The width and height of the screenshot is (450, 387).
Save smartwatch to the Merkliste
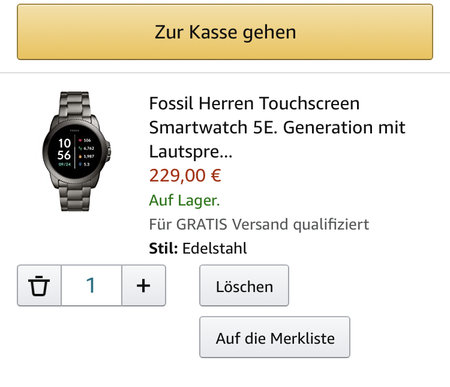click(275, 337)
